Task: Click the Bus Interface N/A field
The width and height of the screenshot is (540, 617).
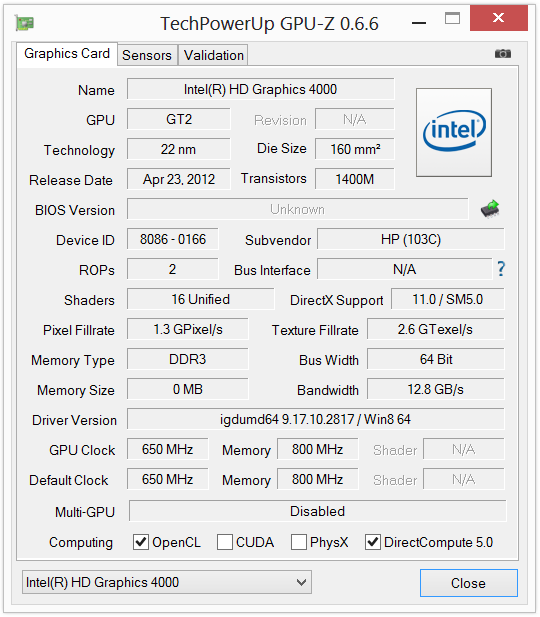Action: pyautogui.click(x=405, y=269)
